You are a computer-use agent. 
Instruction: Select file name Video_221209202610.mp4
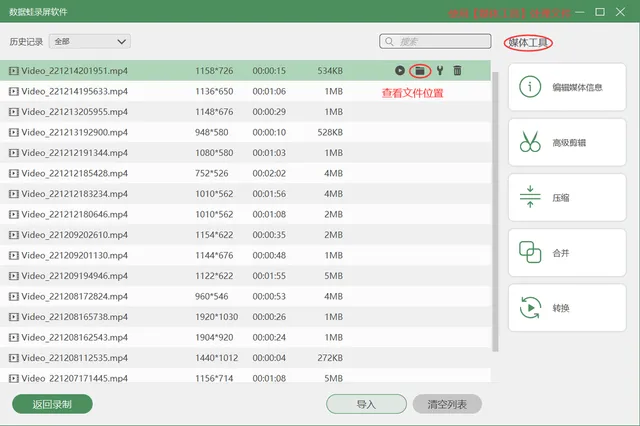pos(74,235)
